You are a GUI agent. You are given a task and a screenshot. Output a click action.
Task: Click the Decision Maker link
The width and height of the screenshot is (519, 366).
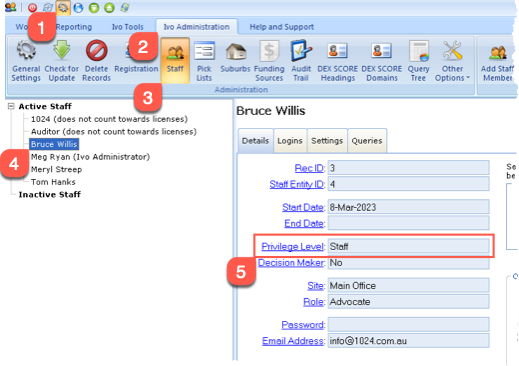click(x=291, y=263)
